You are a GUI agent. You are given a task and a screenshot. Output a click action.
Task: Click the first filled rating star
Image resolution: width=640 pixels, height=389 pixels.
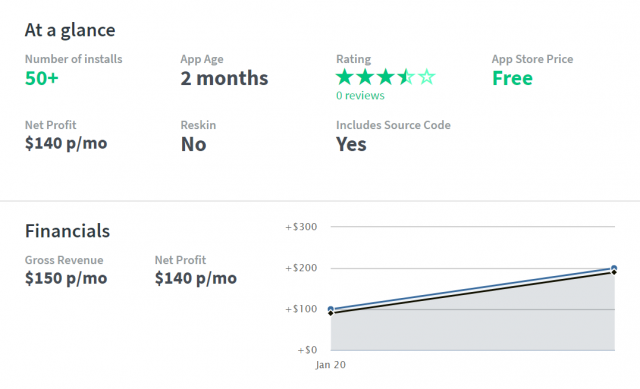pyautogui.click(x=344, y=77)
